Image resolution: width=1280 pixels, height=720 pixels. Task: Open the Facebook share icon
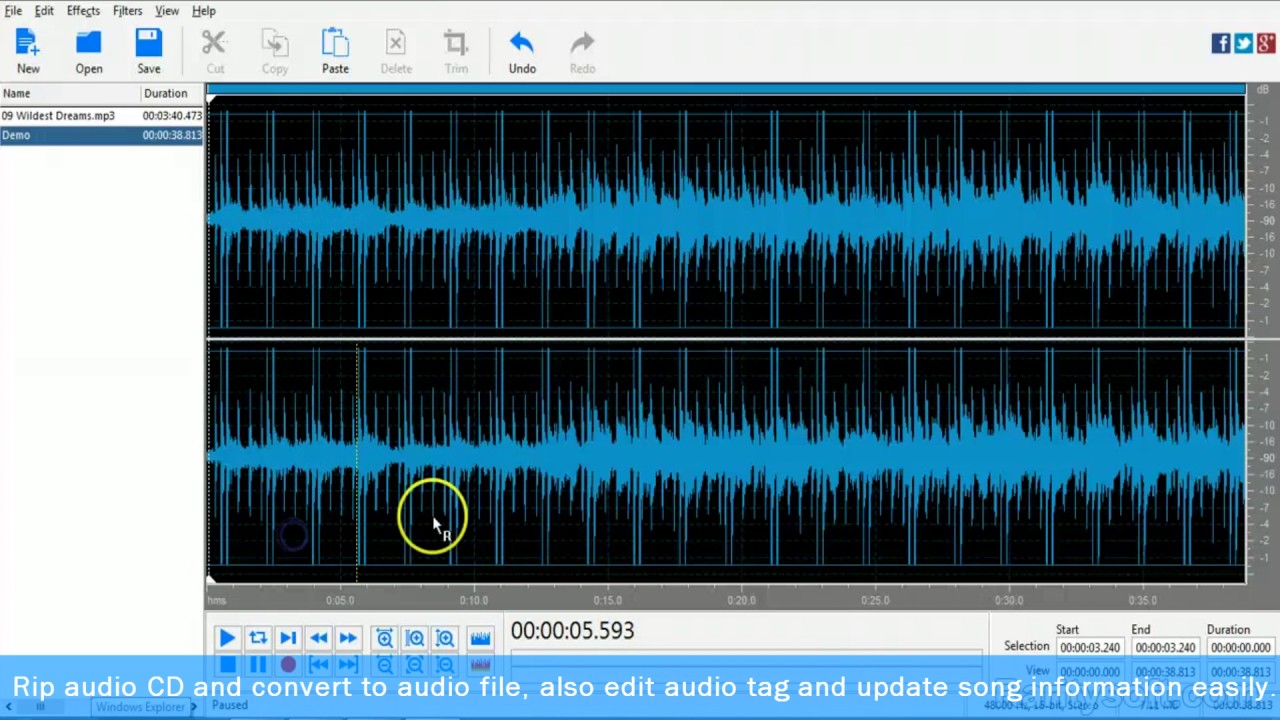[1221, 43]
